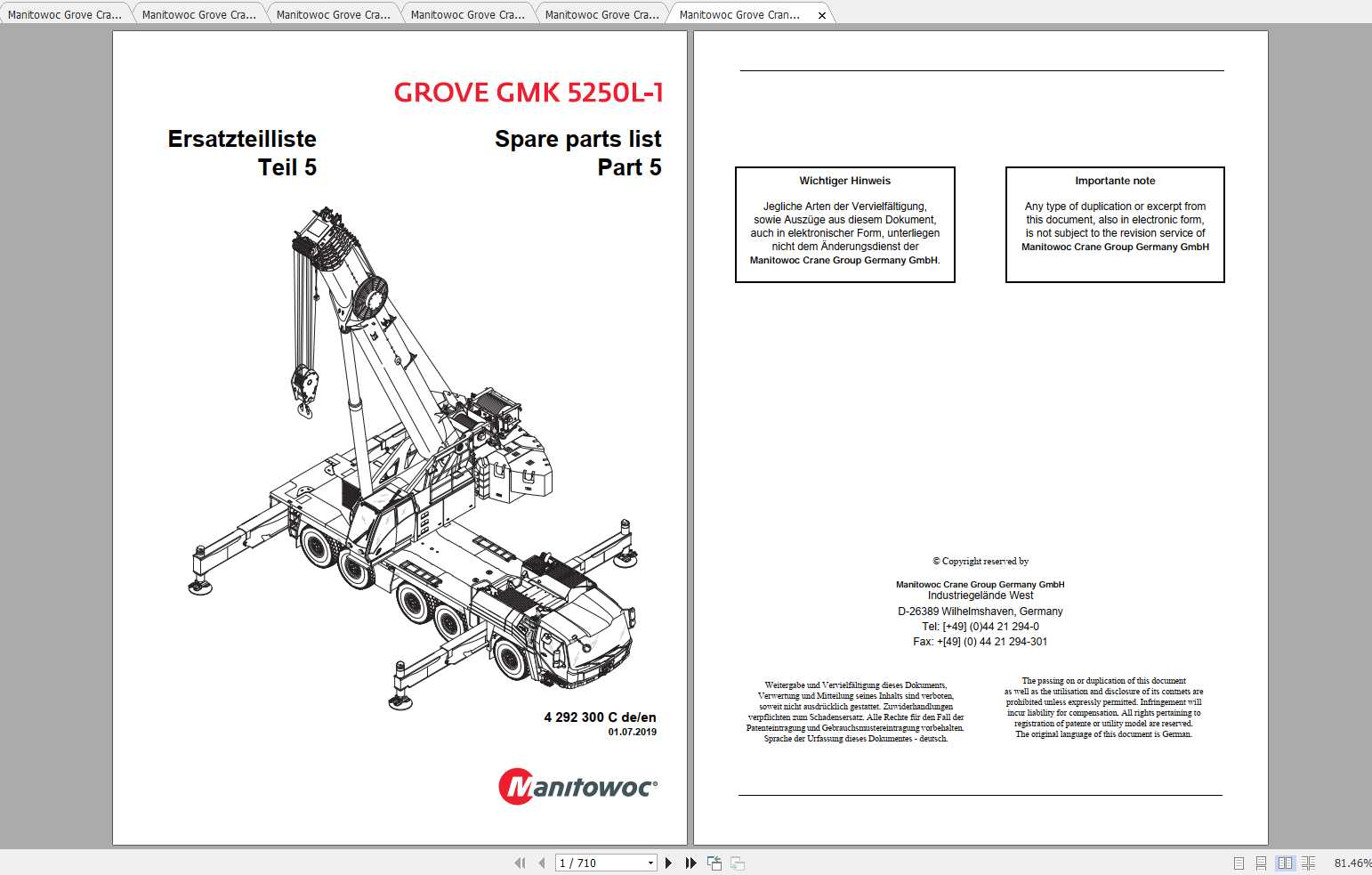The height and width of the screenshot is (875, 1372).
Task: Click the Importante note box
Action: 1115,224
